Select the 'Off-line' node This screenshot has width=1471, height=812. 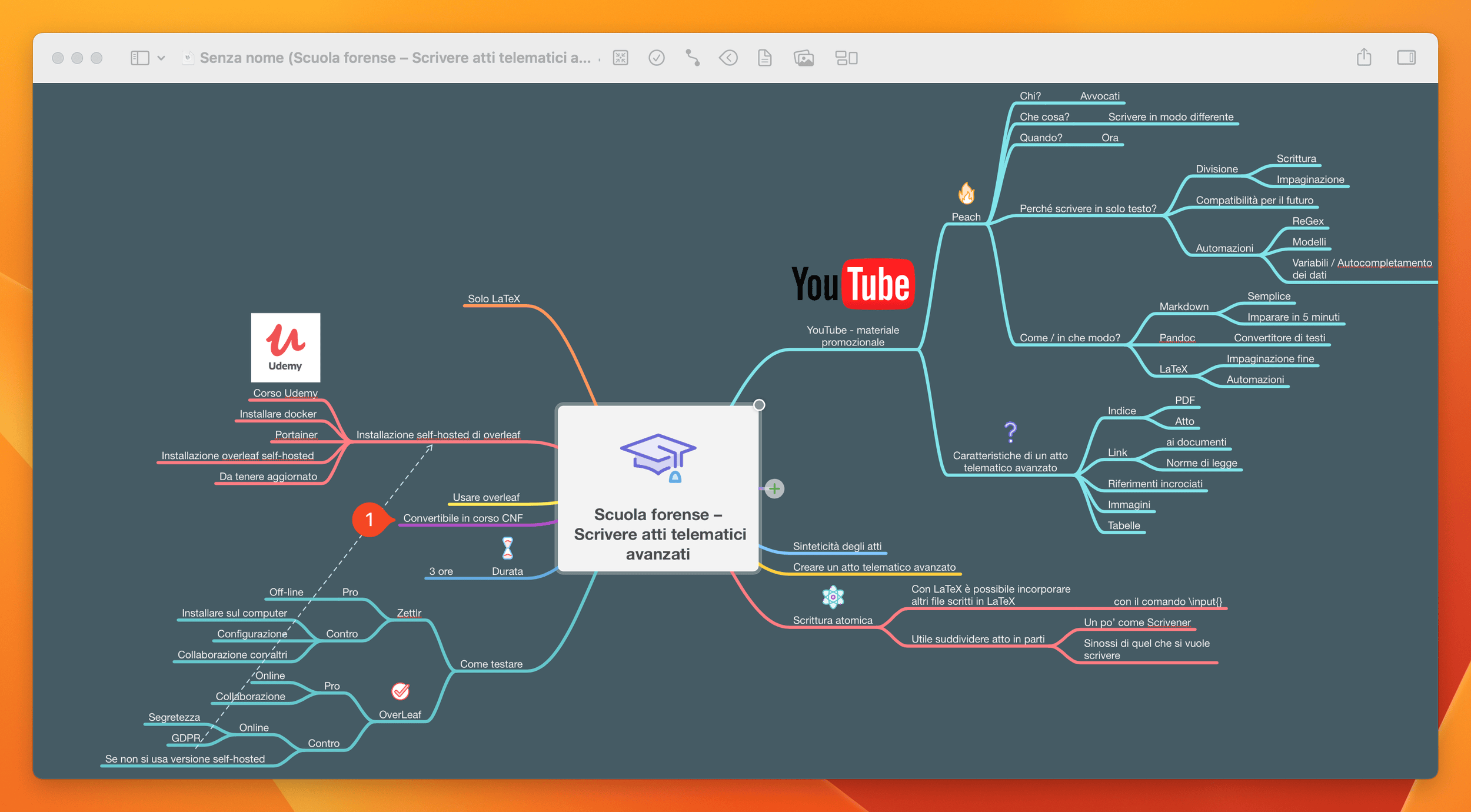click(287, 593)
